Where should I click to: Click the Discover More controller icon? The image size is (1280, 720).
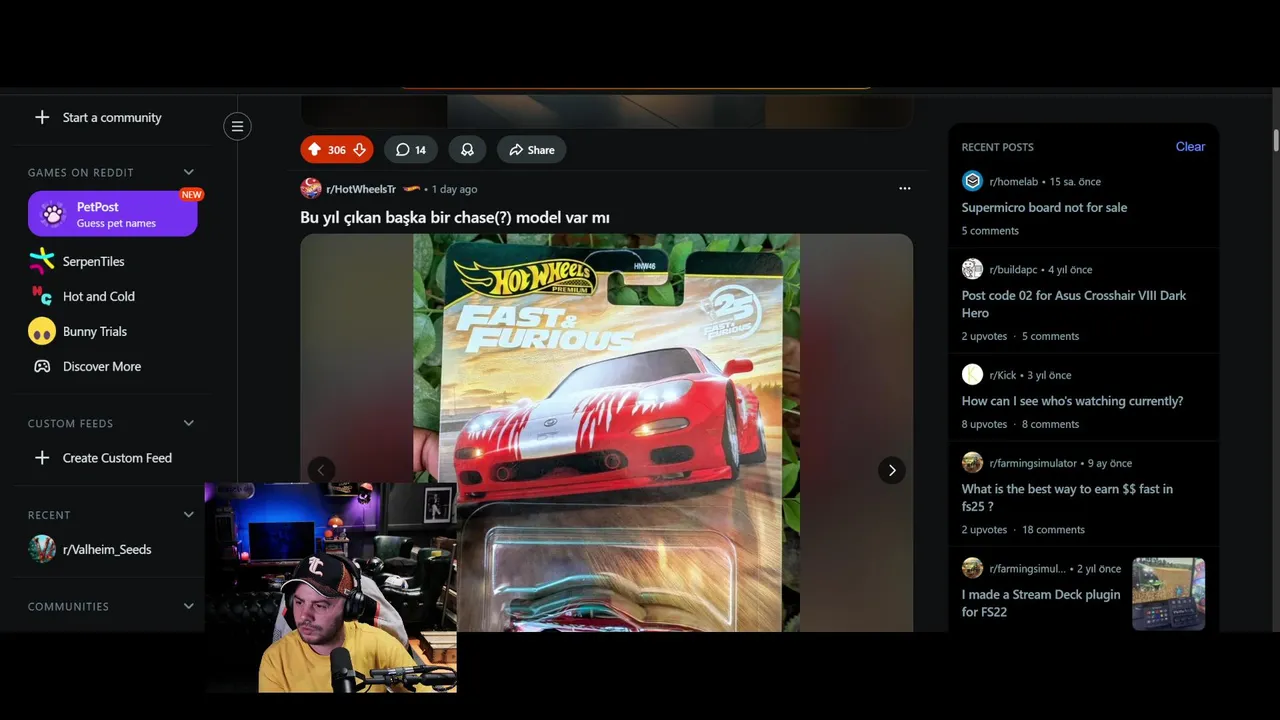coord(42,366)
